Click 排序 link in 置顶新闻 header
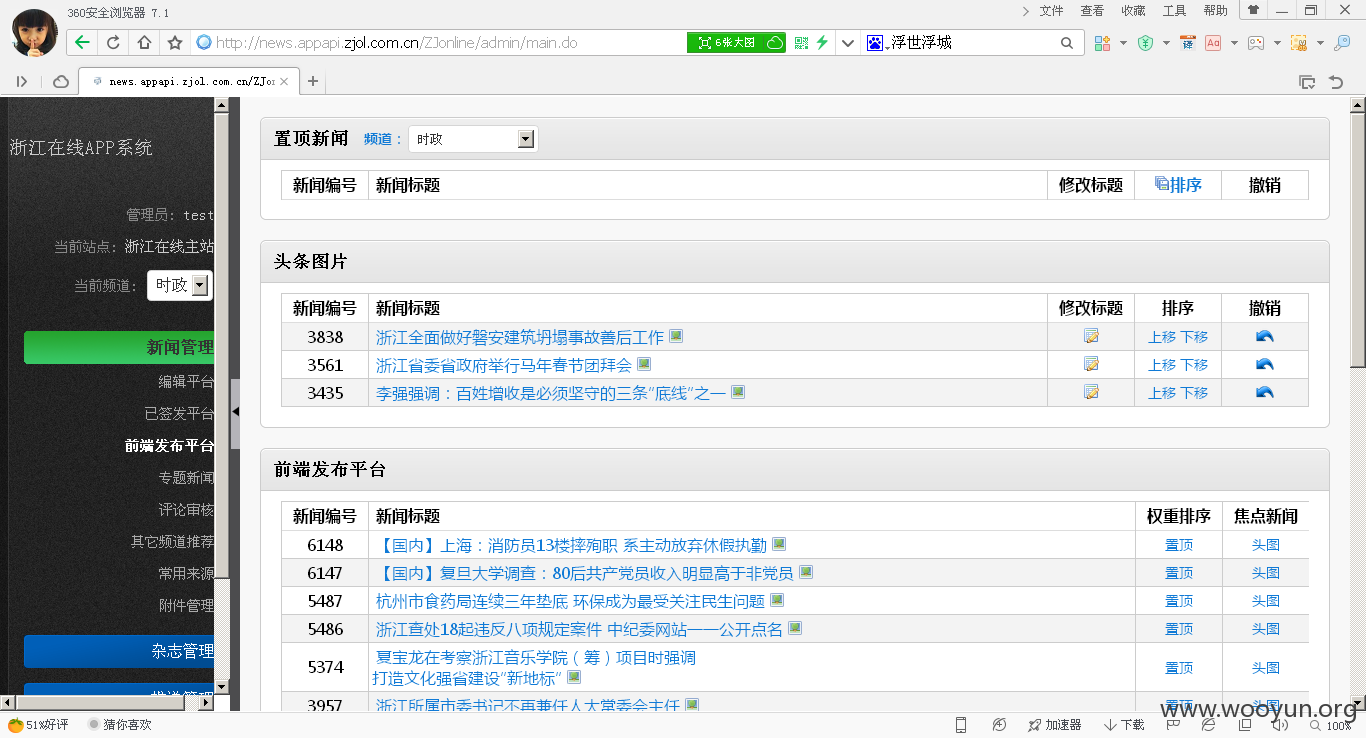1366x738 pixels. (x=1178, y=185)
